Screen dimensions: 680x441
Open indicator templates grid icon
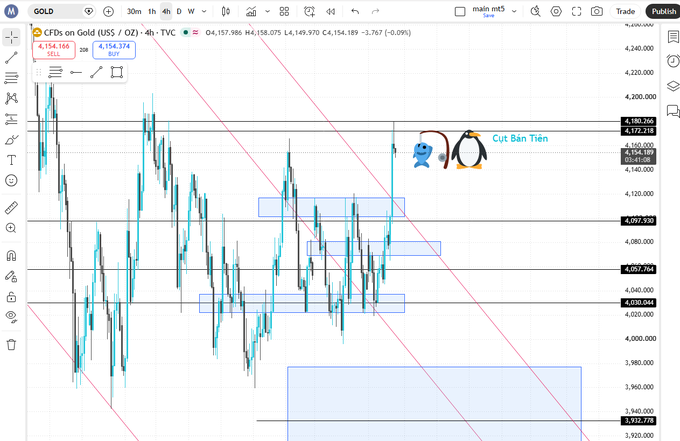284,11
